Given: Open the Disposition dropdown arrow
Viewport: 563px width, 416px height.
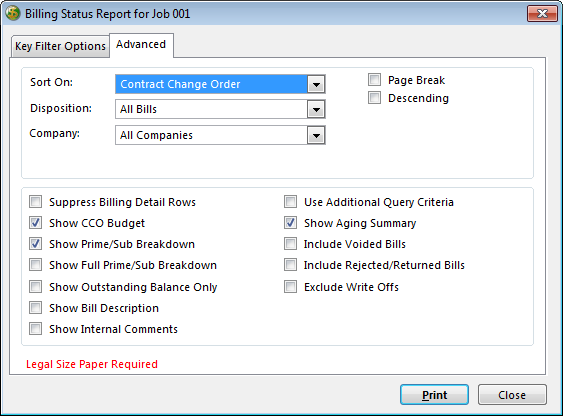Looking at the screenshot, I should point(316,109).
